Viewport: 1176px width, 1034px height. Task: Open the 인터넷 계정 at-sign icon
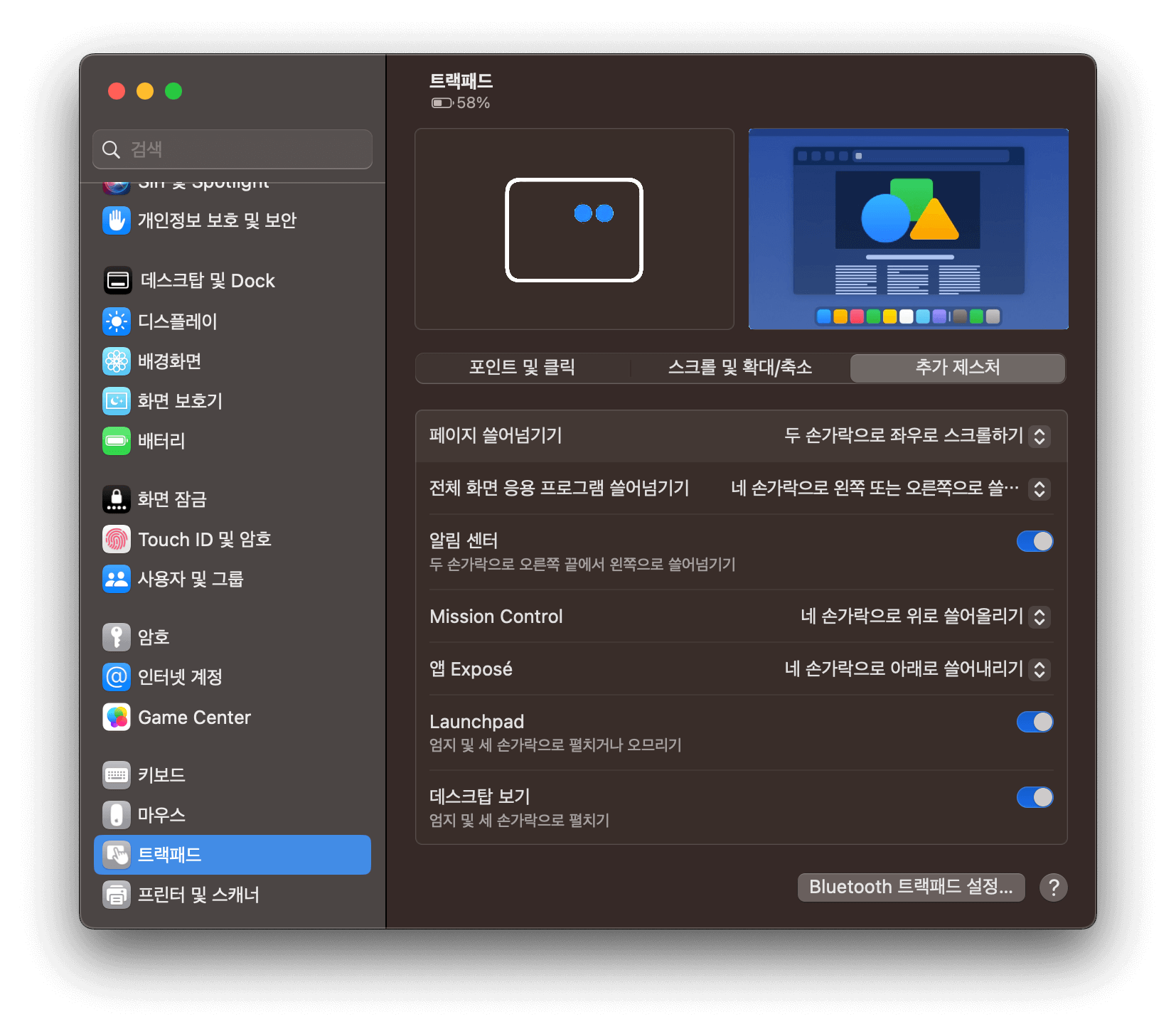coord(117,677)
